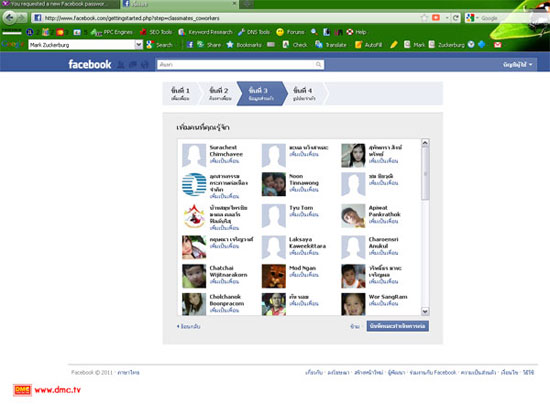Close the active Facebook browser tab
Screen dimensions: 550x404
[235, 4]
